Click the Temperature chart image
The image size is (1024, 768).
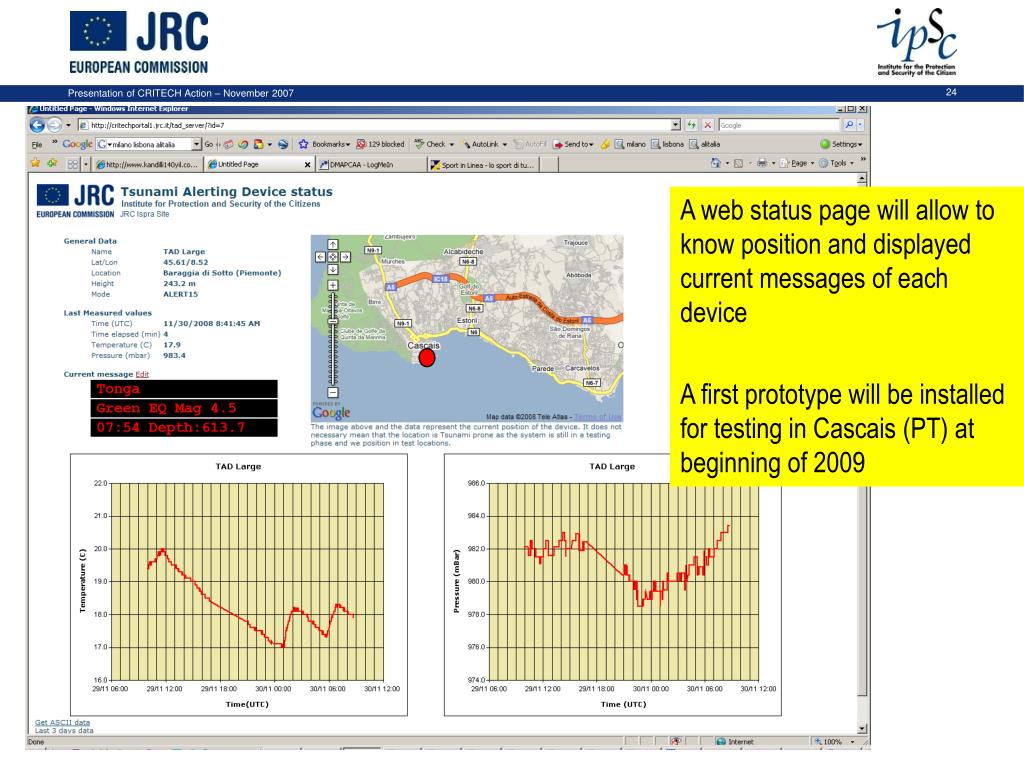(239, 585)
